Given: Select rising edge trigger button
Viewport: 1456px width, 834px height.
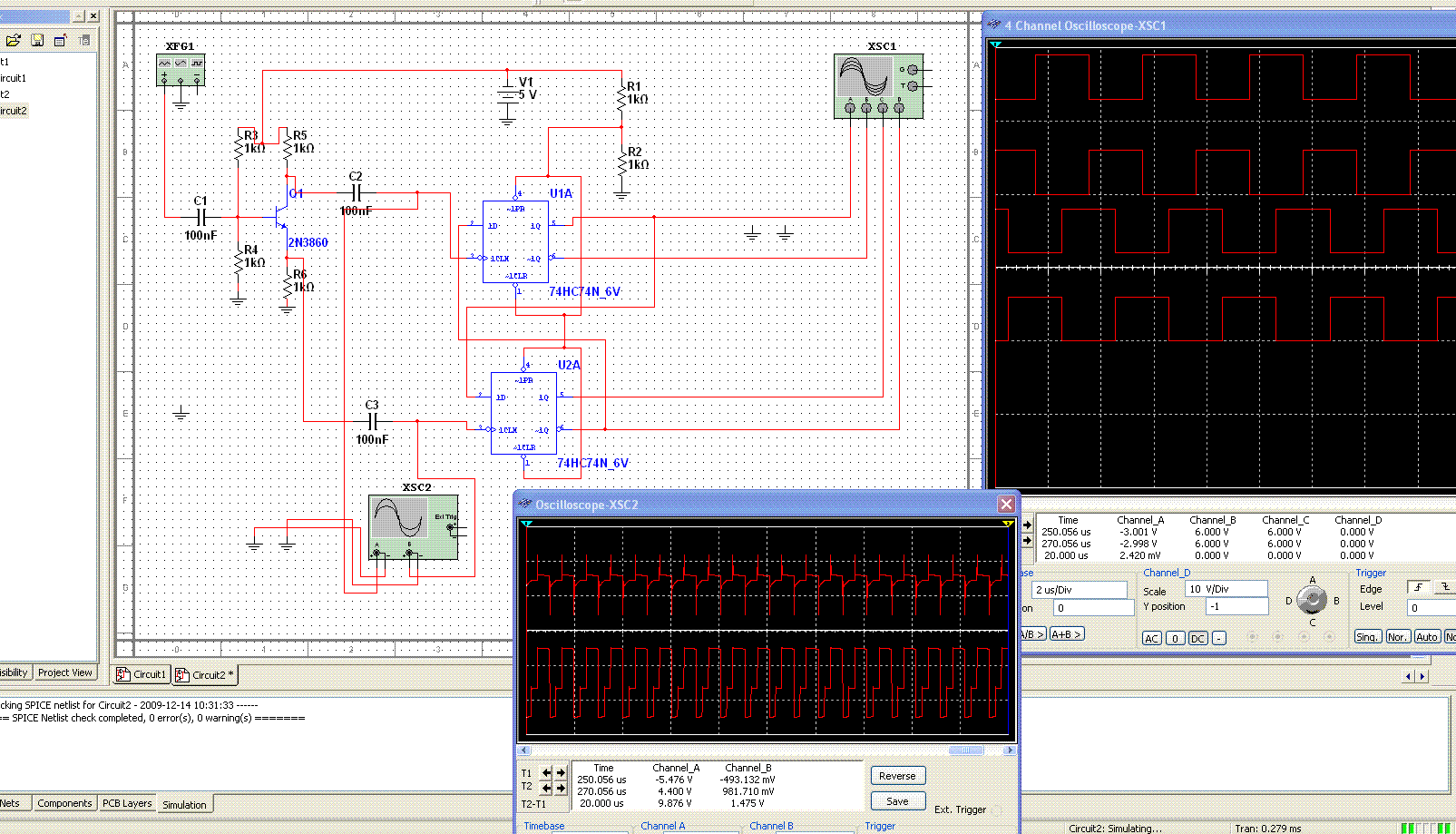Looking at the screenshot, I should click(x=1418, y=587).
